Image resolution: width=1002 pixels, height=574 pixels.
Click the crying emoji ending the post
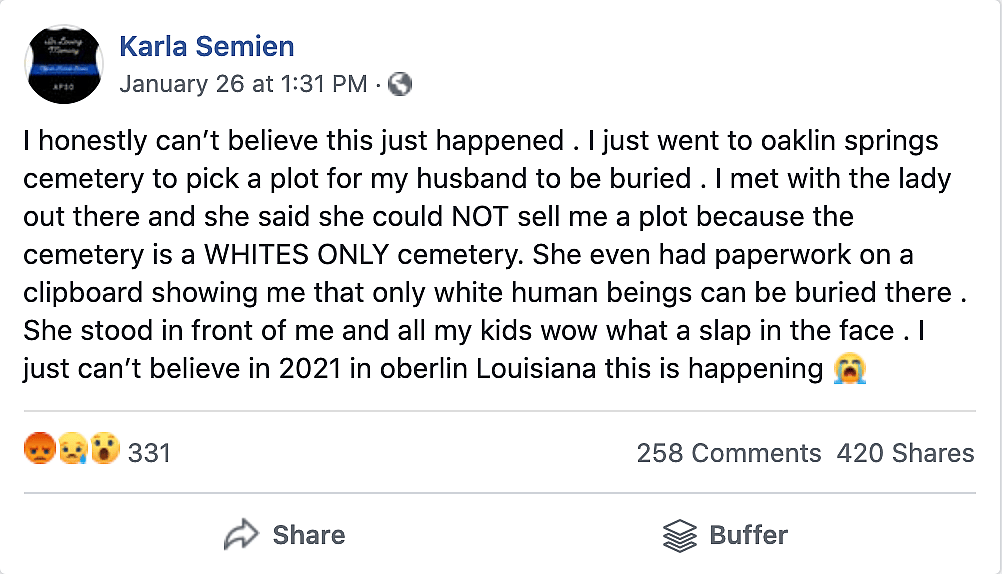point(849,369)
